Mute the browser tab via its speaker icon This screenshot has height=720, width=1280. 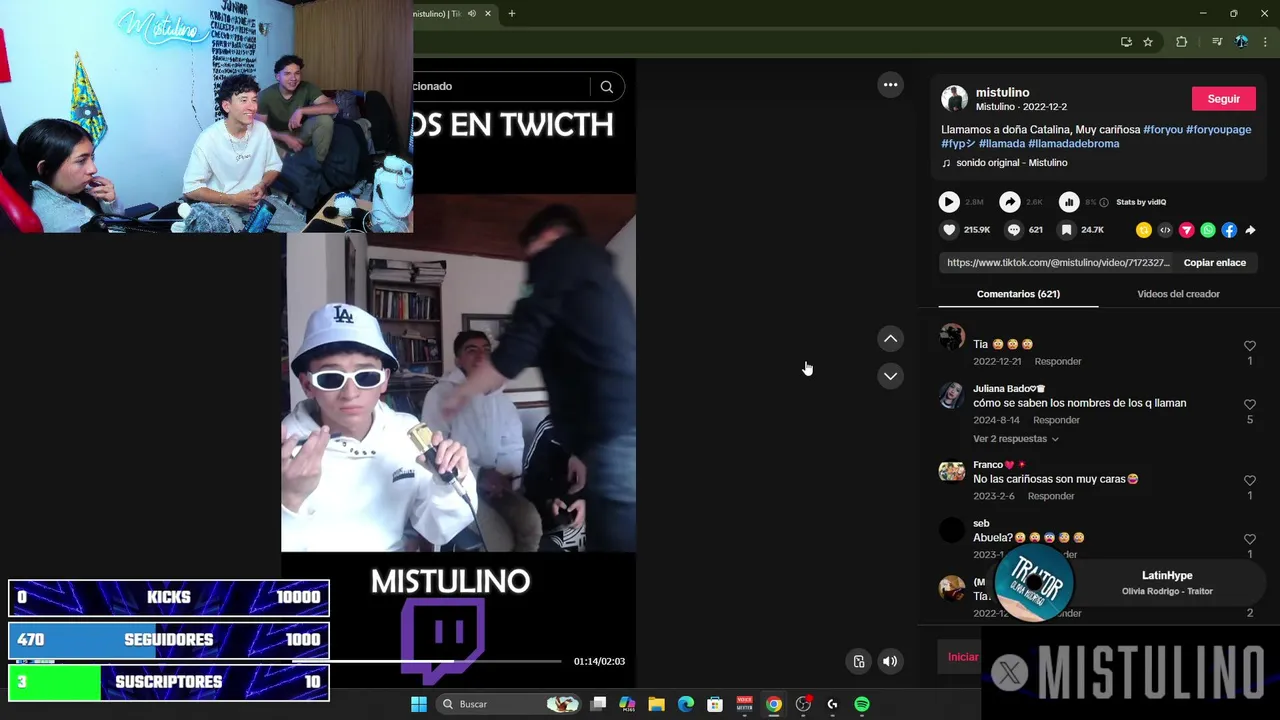(x=472, y=14)
